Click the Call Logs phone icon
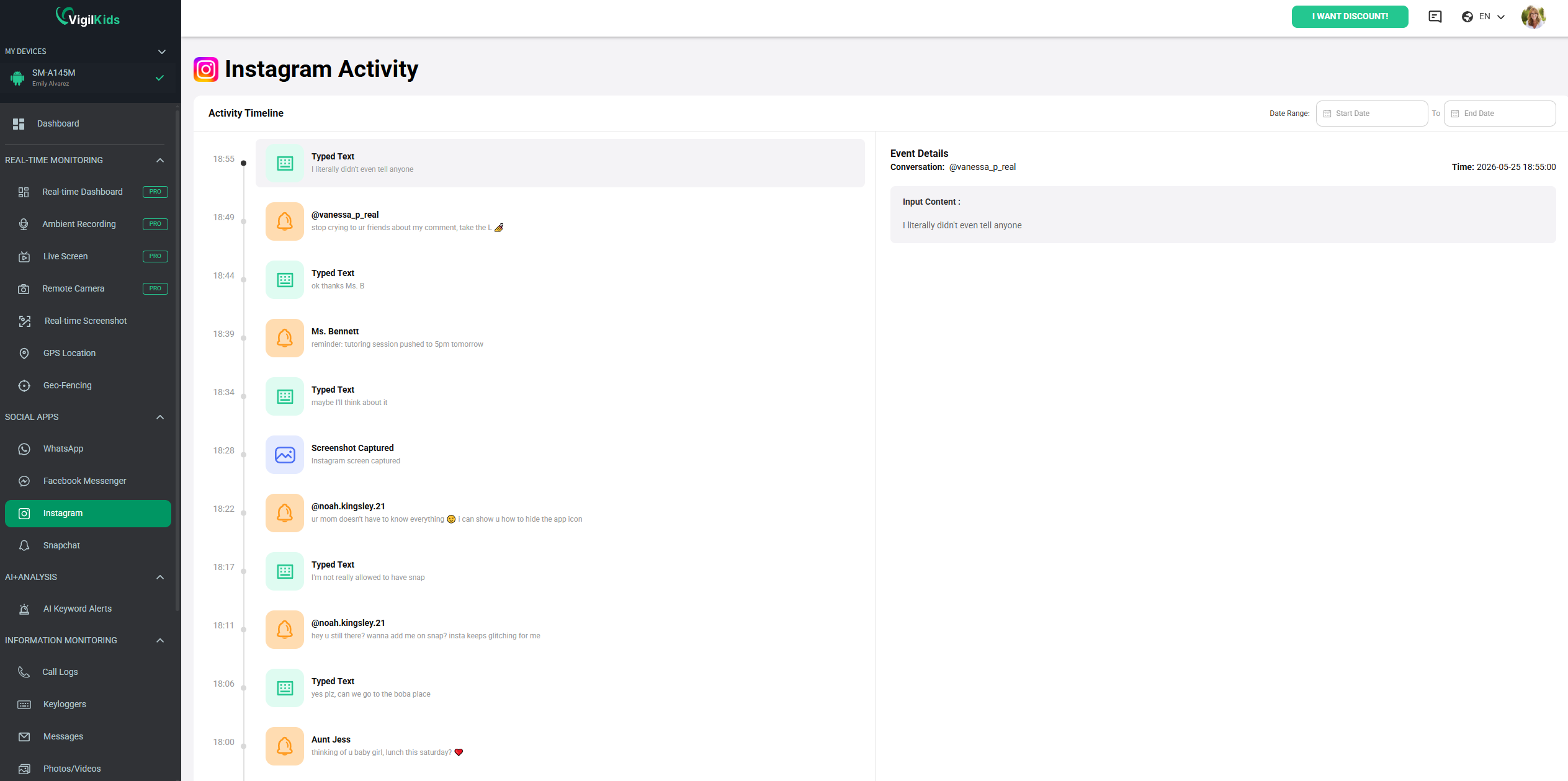This screenshot has width=1568, height=781. click(24, 672)
